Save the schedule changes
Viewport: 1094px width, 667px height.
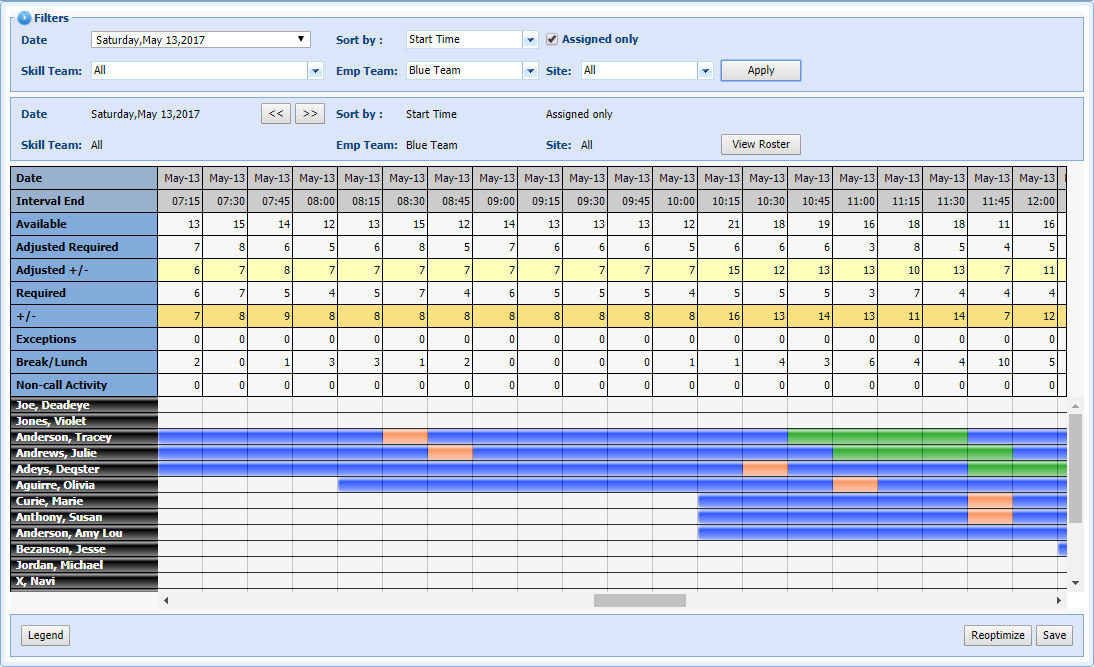pos(1054,635)
